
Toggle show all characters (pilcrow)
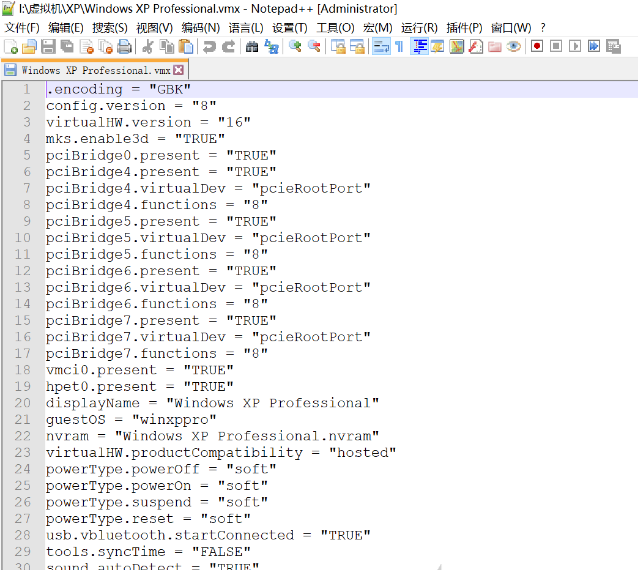[x=400, y=46]
